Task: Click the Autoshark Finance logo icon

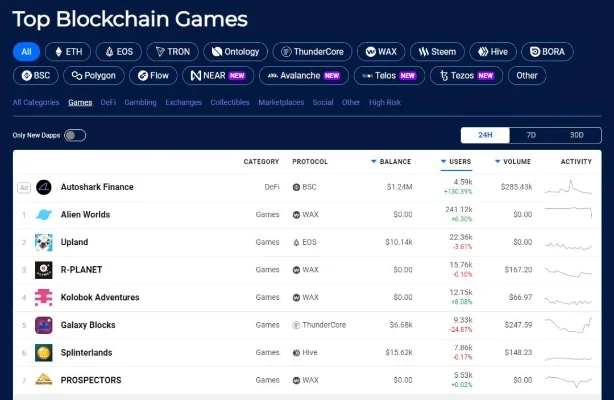Action: click(44, 187)
